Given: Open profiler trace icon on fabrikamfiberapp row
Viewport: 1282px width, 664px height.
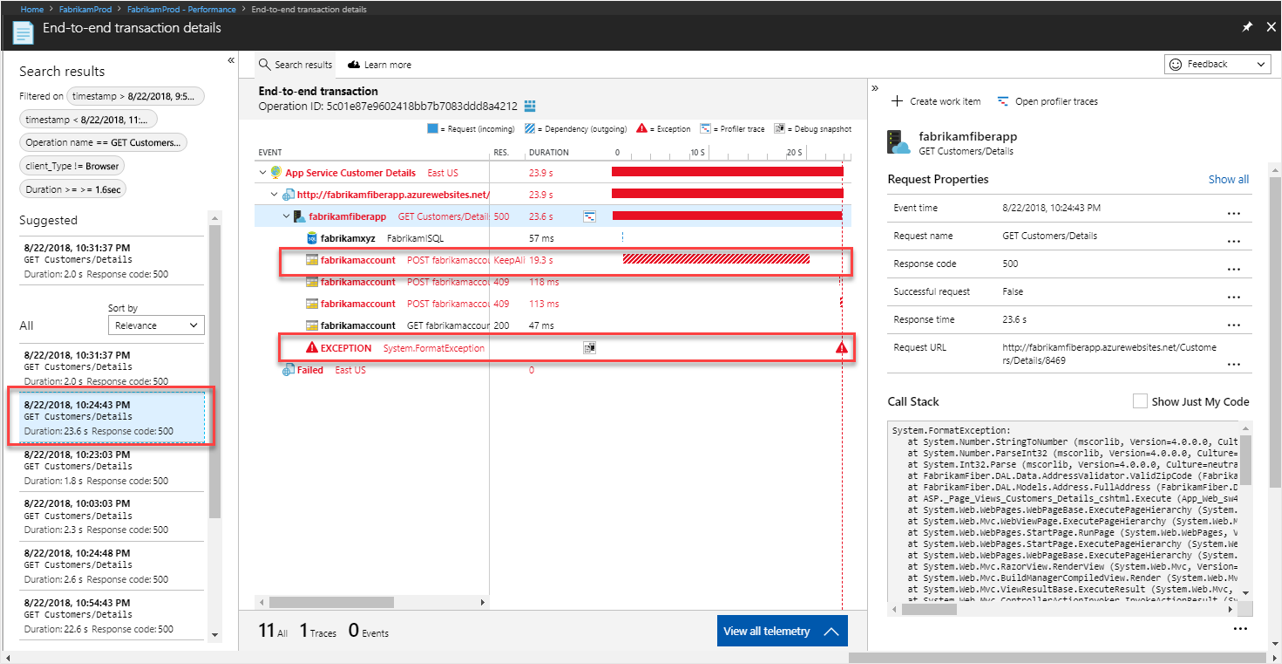Looking at the screenshot, I should (x=590, y=216).
